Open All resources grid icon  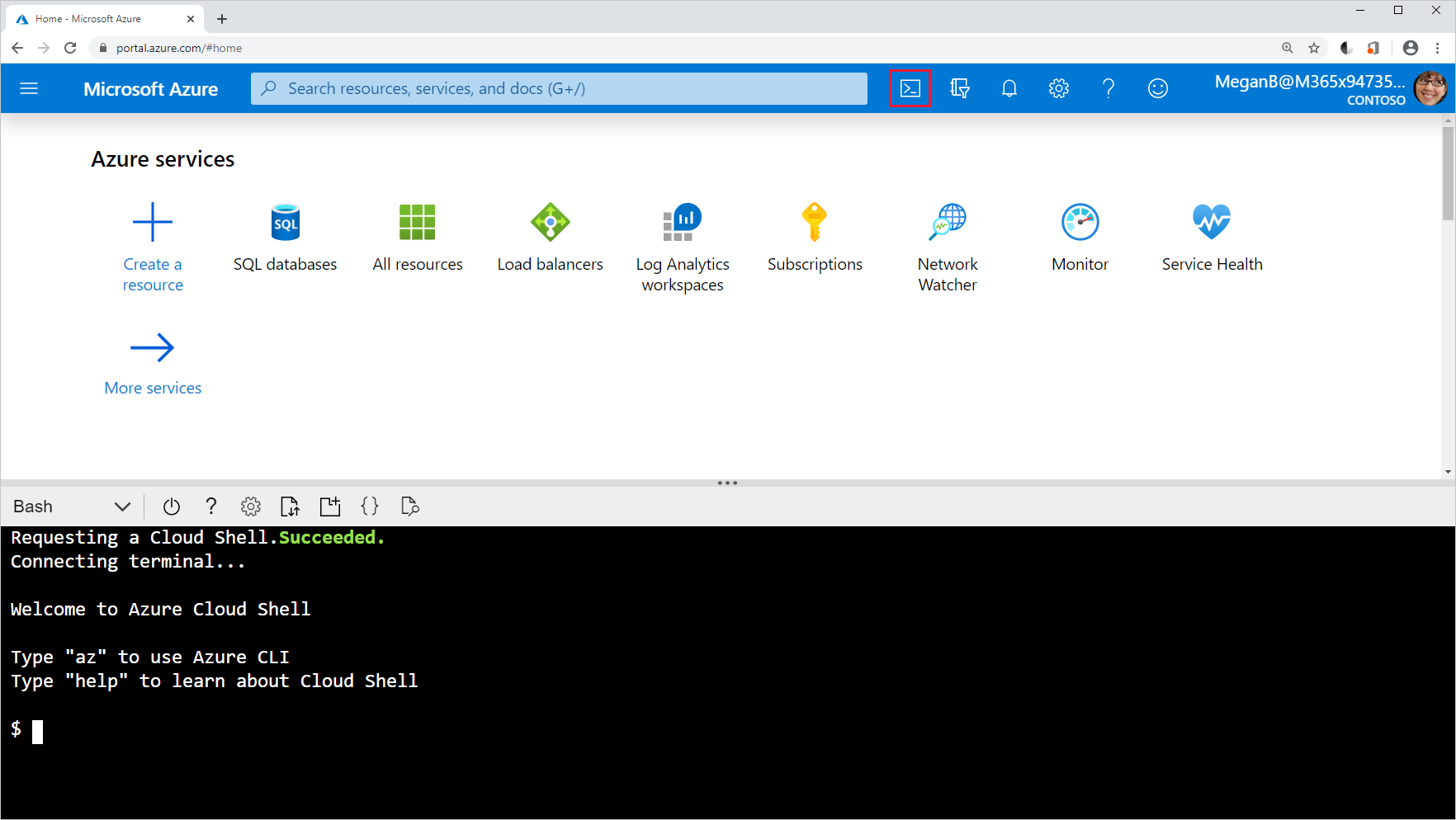click(x=417, y=221)
